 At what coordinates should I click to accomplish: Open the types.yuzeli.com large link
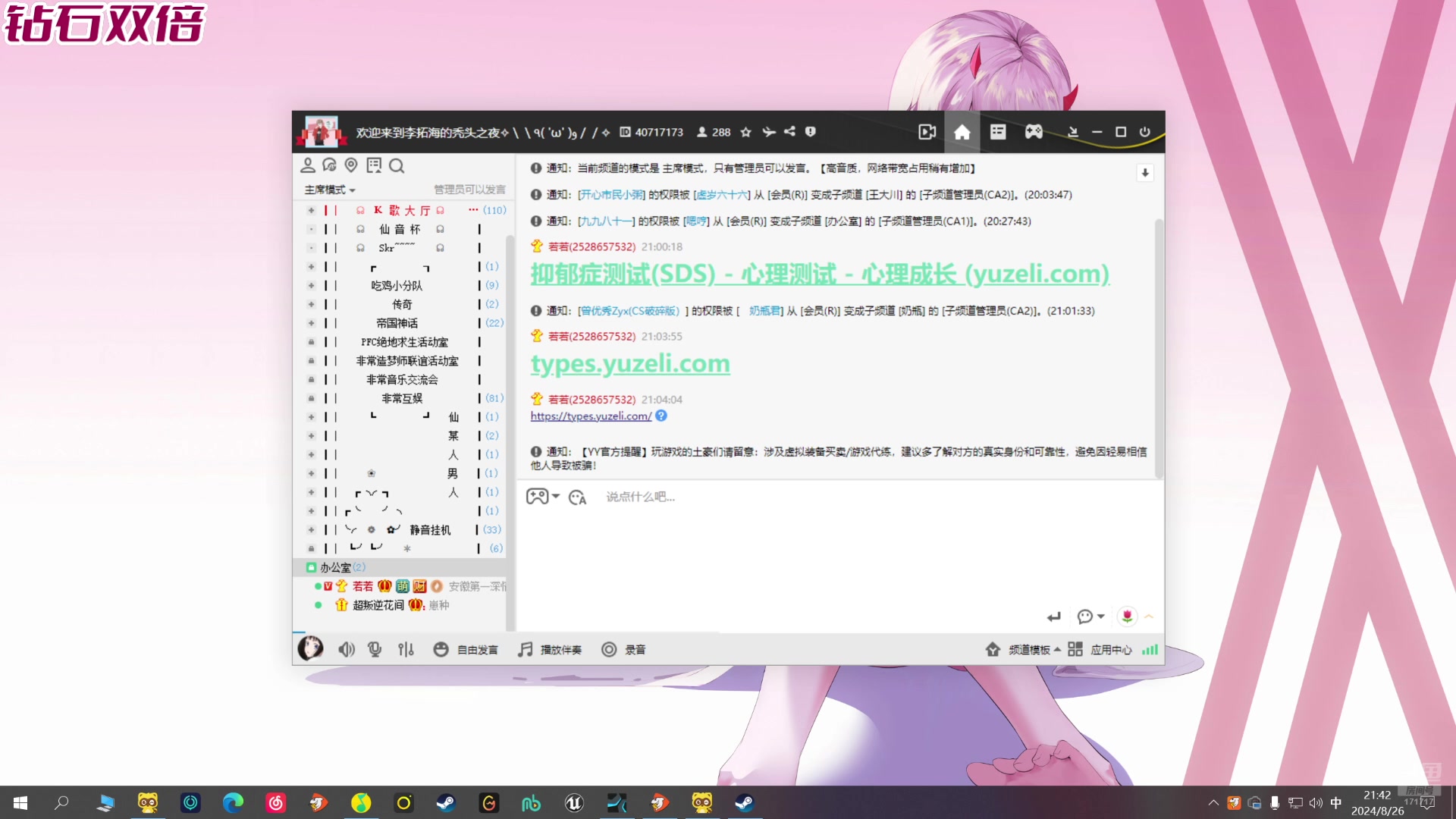tap(630, 363)
